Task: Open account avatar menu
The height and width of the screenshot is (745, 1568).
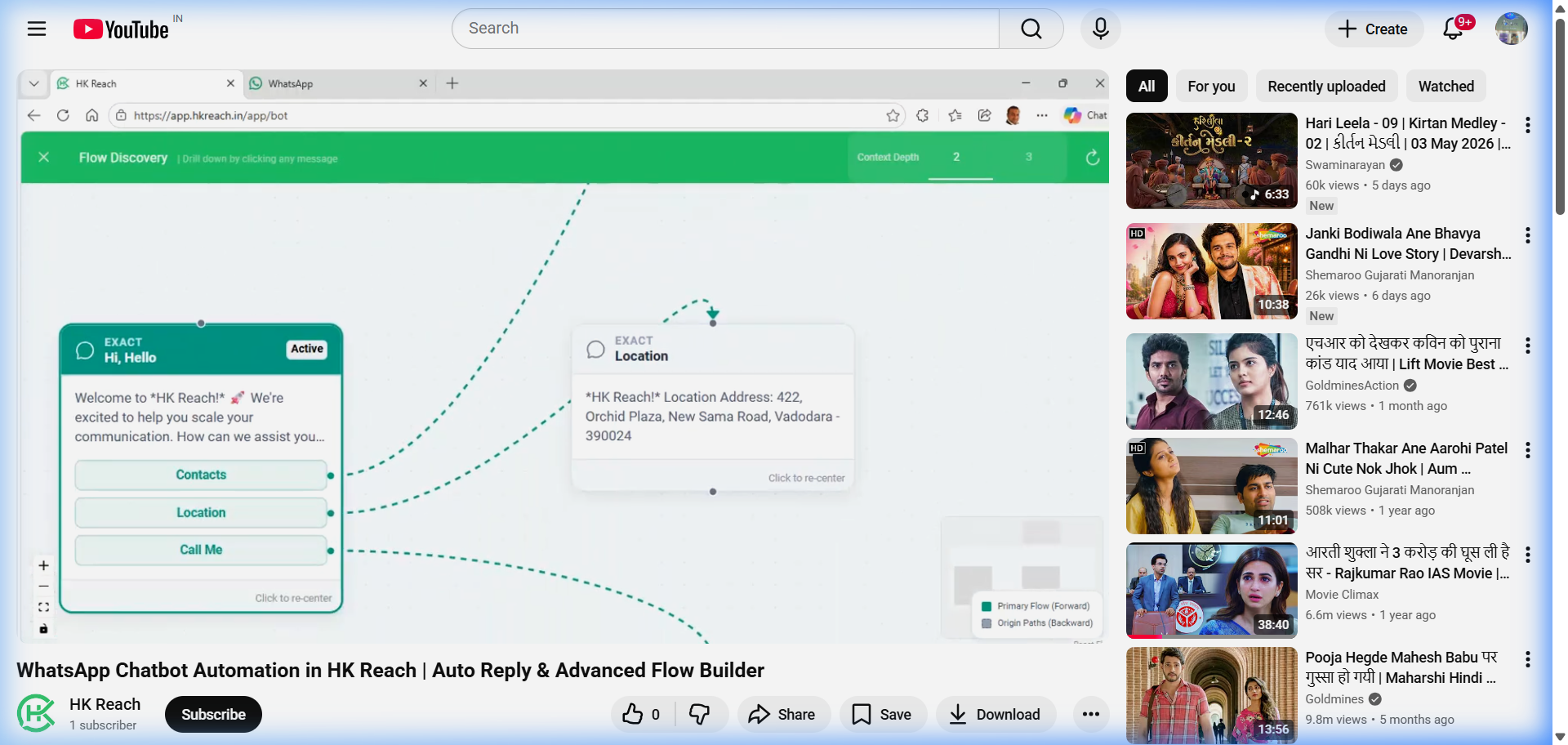Action: point(1511,29)
